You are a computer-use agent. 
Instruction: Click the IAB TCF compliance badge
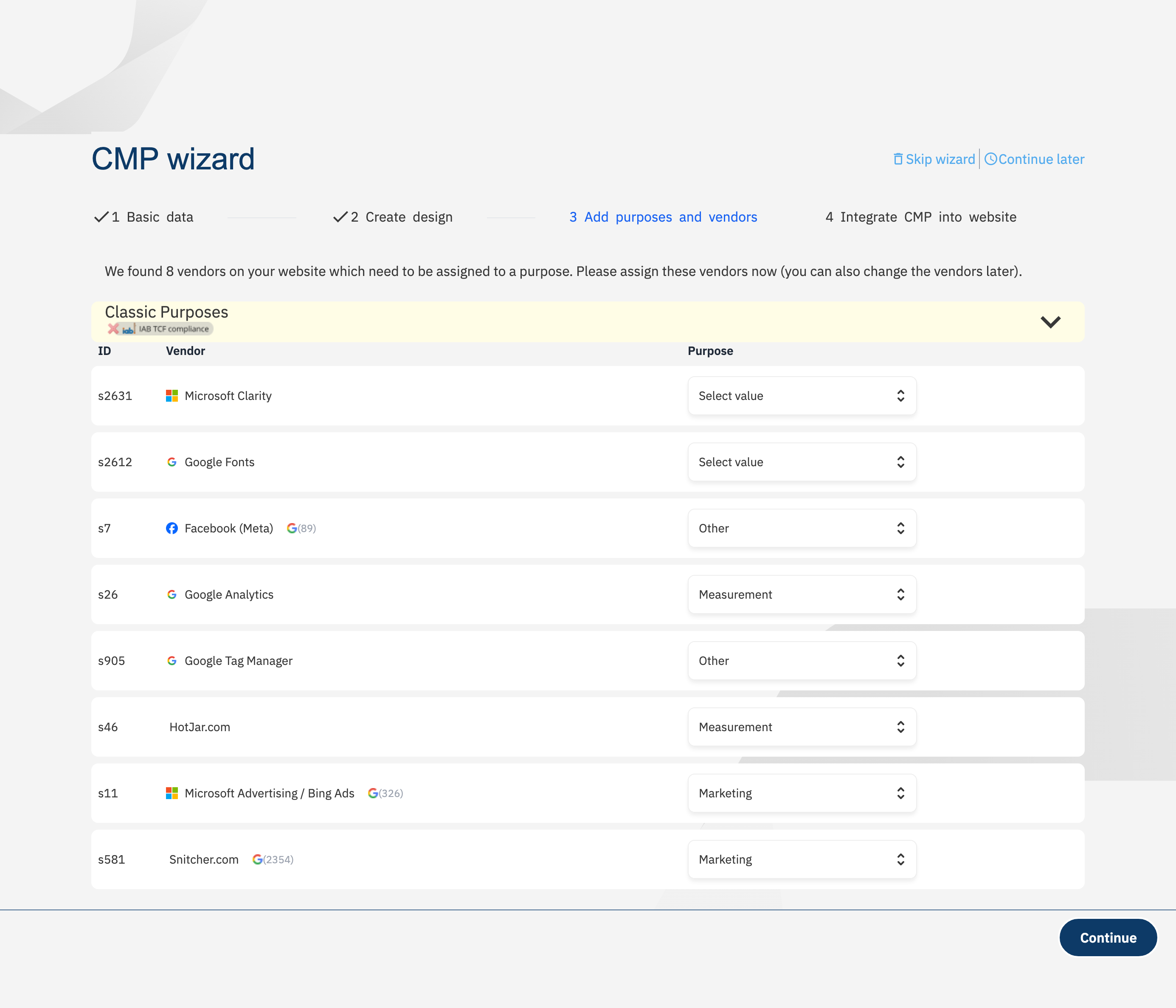coord(160,329)
